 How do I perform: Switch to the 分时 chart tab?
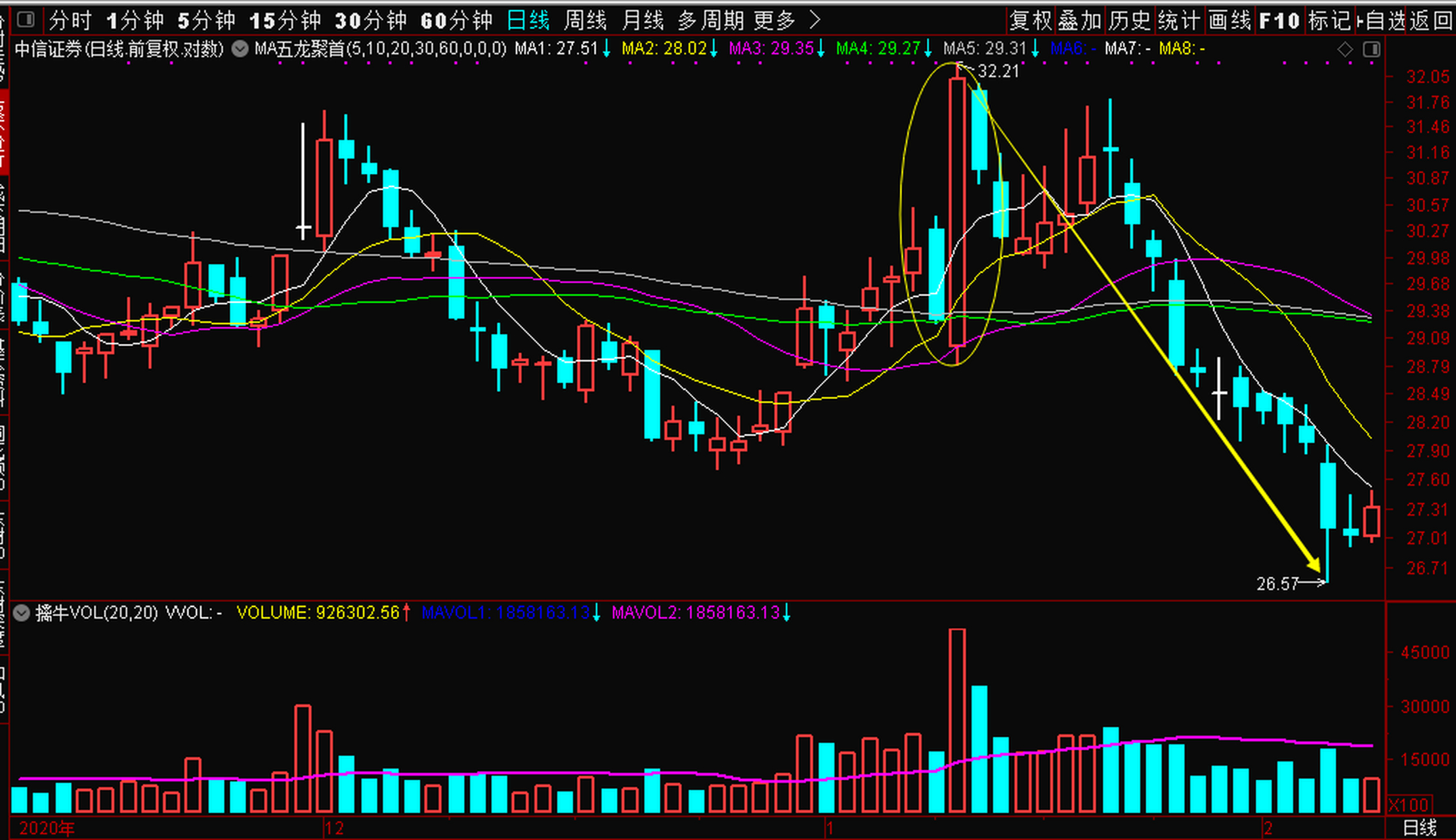(70, 20)
